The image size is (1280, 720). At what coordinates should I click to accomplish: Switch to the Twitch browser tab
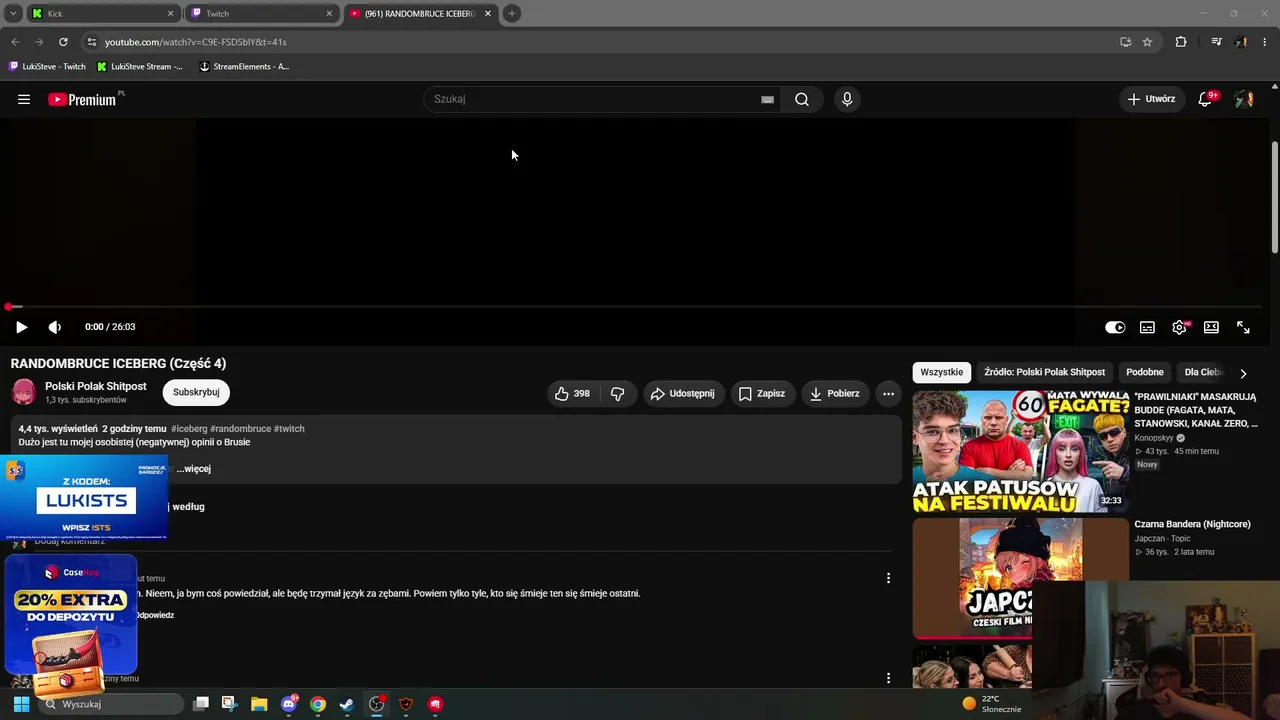(x=260, y=14)
